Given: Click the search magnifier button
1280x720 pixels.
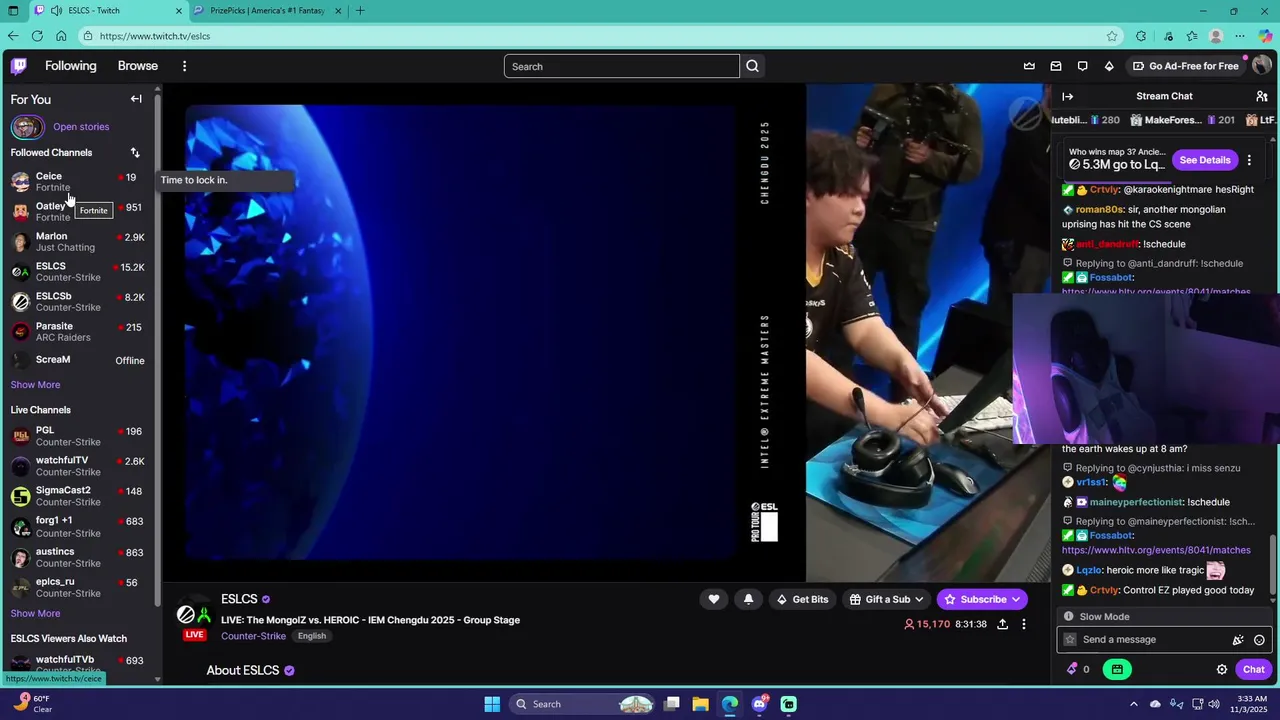Looking at the screenshot, I should [x=753, y=66].
